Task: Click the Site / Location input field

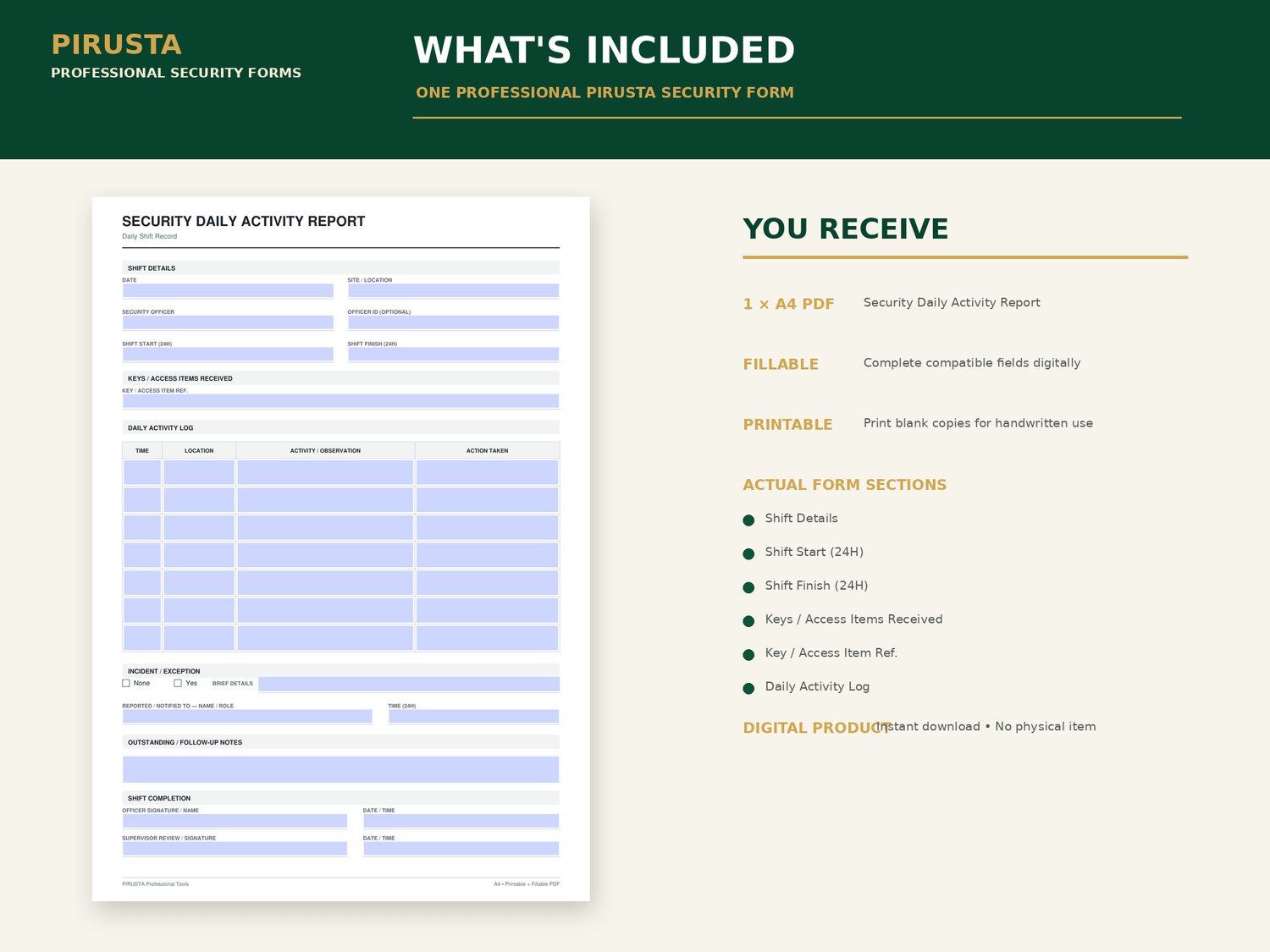Action: tap(453, 290)
